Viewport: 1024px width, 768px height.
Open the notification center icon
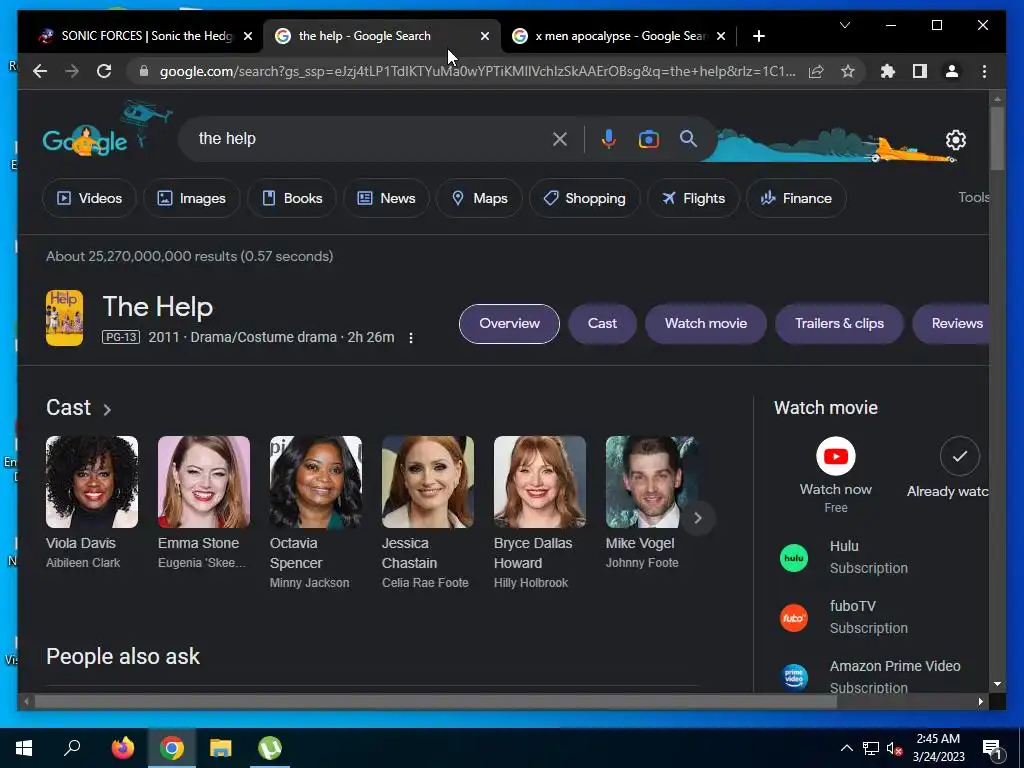tap(992, 748)
